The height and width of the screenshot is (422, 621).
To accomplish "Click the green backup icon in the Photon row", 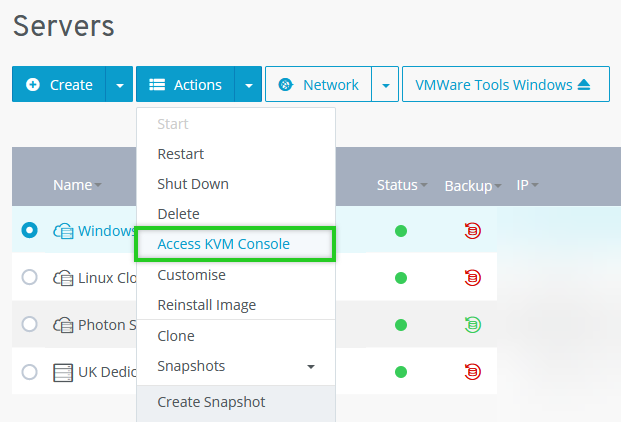I will click(473, 324).
